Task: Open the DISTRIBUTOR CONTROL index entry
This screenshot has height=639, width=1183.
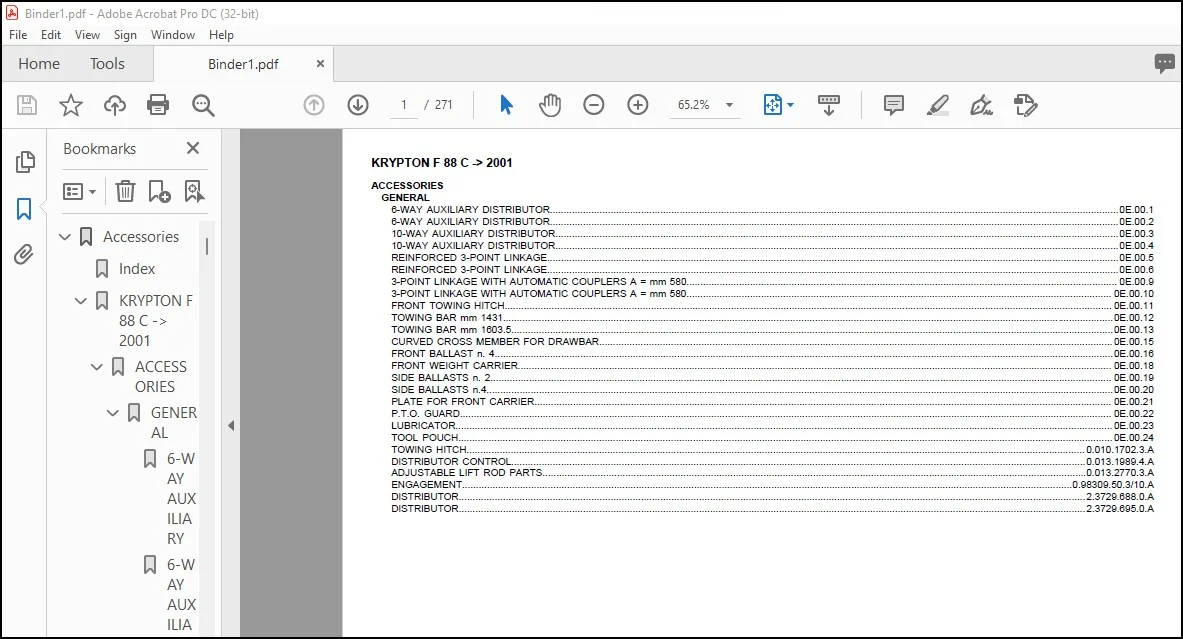Action: pos(772,461)
